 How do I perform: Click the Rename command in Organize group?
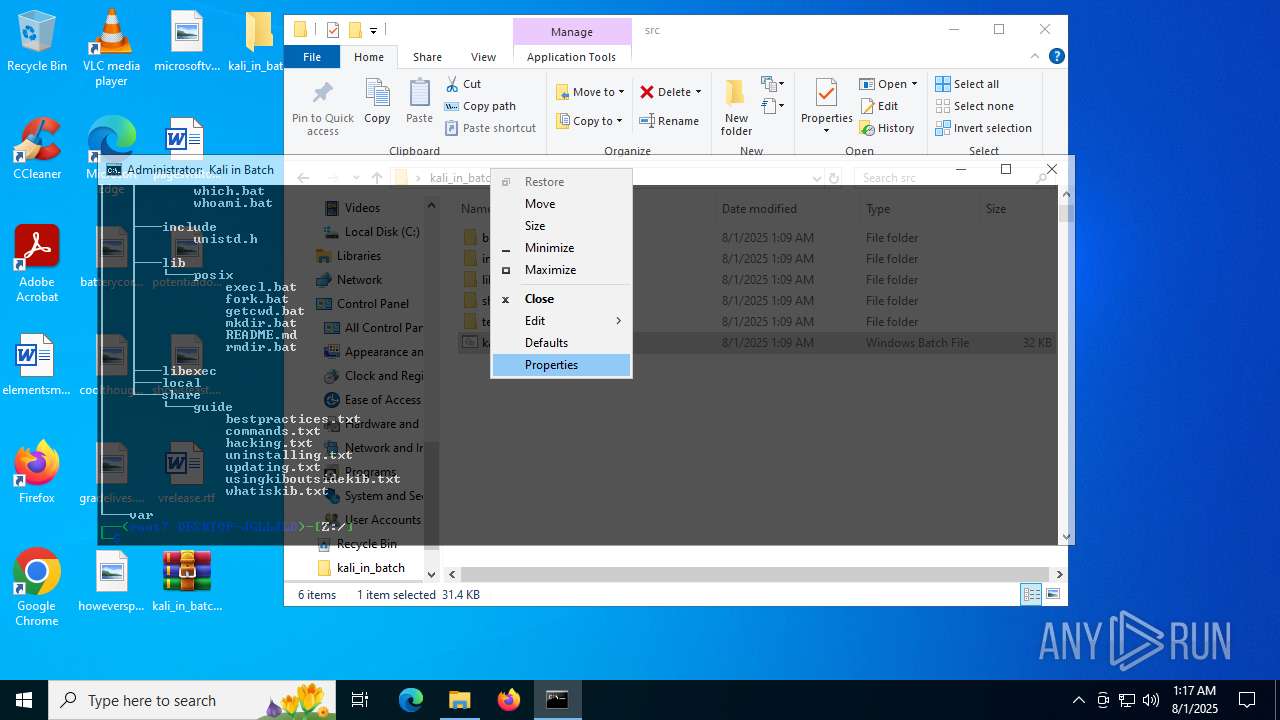click(x=669, y=121)
